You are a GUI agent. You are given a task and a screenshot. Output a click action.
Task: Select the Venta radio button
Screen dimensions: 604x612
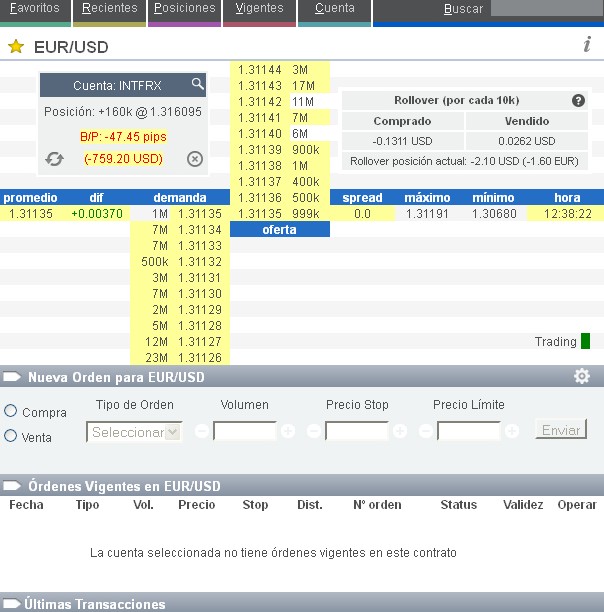coord(11,436)
